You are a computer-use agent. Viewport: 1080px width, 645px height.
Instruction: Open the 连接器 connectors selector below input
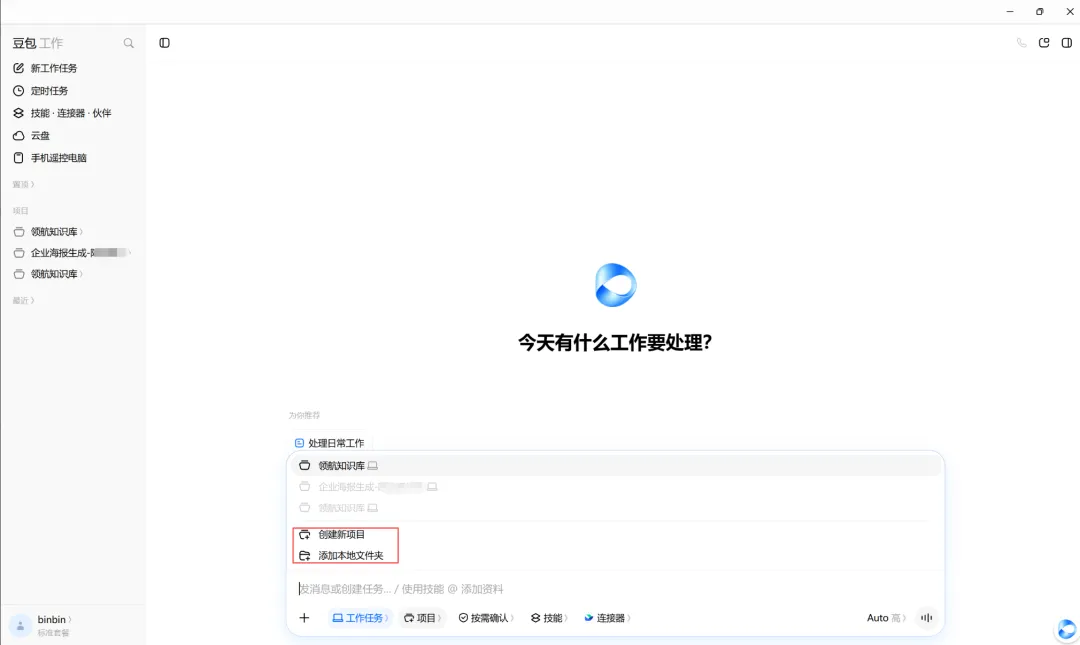coord(607,618)
